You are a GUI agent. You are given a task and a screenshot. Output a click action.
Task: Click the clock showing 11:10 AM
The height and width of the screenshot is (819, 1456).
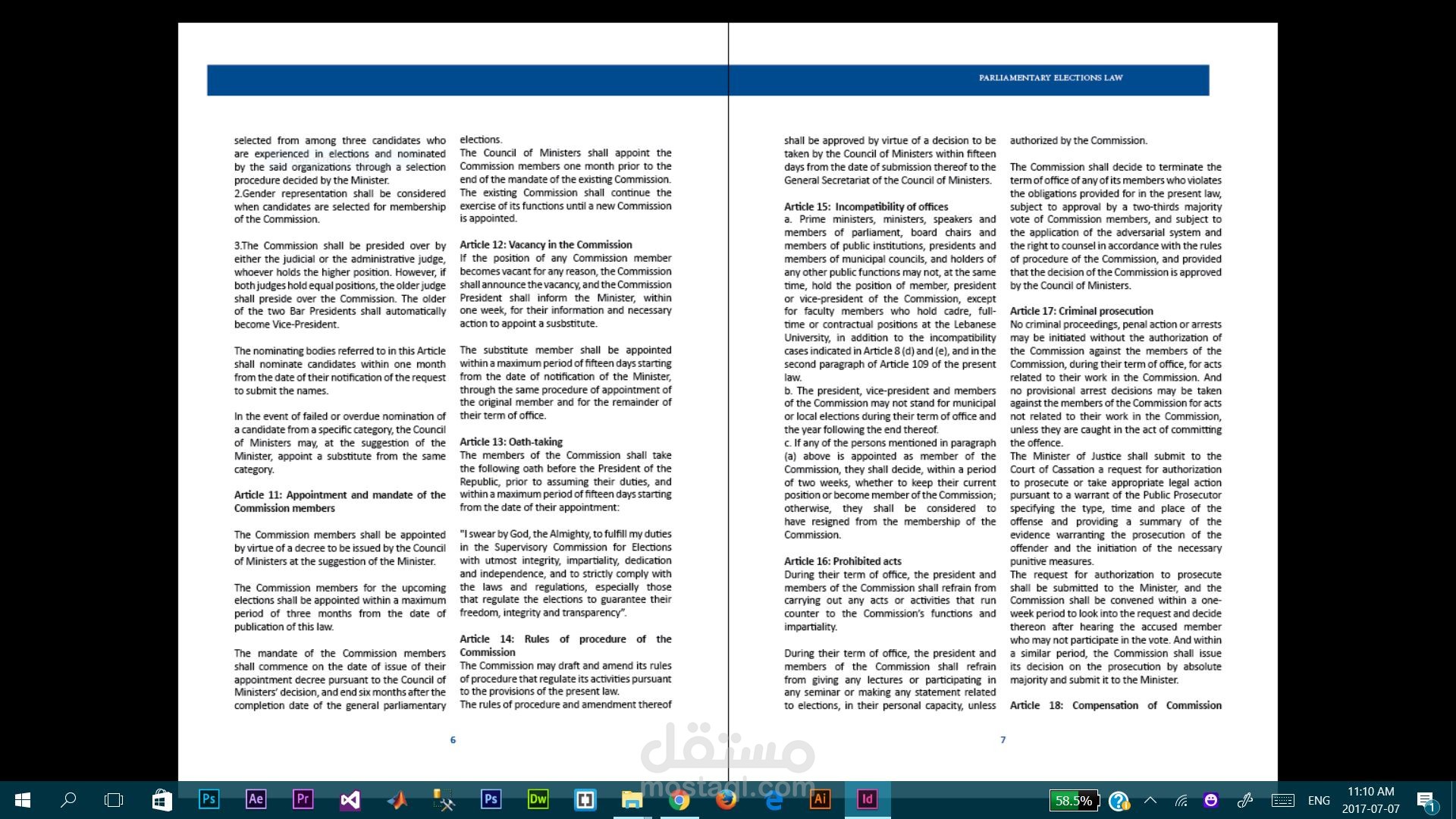pos(1370,799)
